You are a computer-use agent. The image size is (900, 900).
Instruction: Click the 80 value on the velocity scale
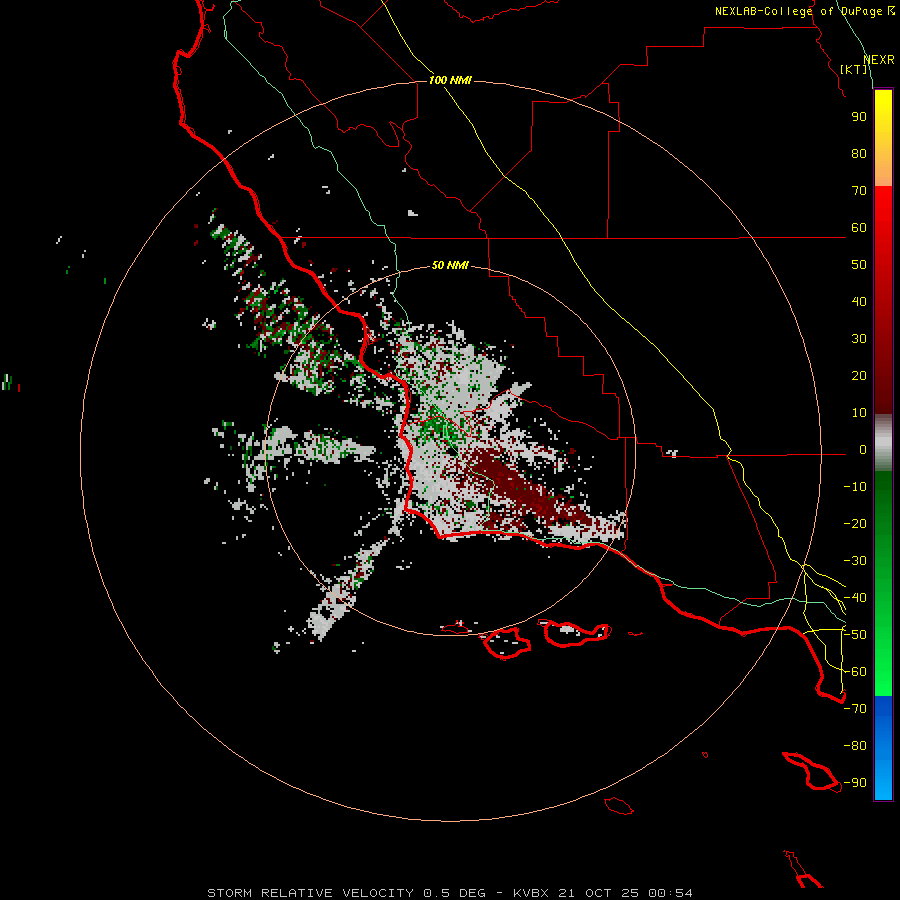point(859,154)
